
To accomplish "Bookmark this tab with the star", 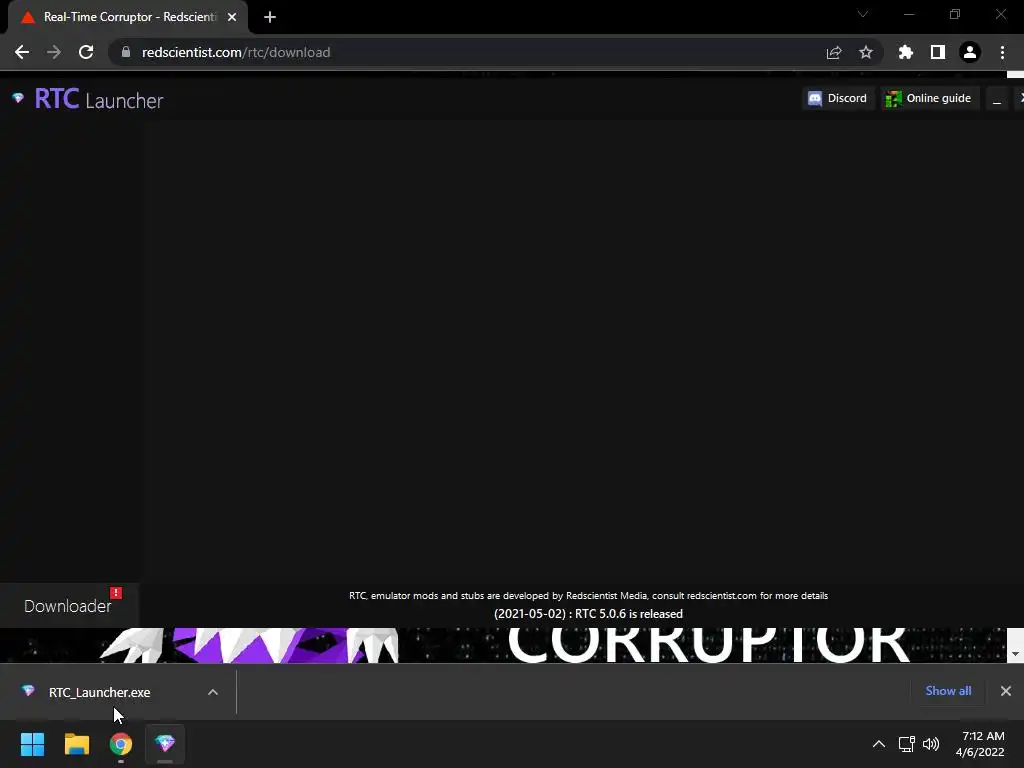I will [x=866, y=52].
